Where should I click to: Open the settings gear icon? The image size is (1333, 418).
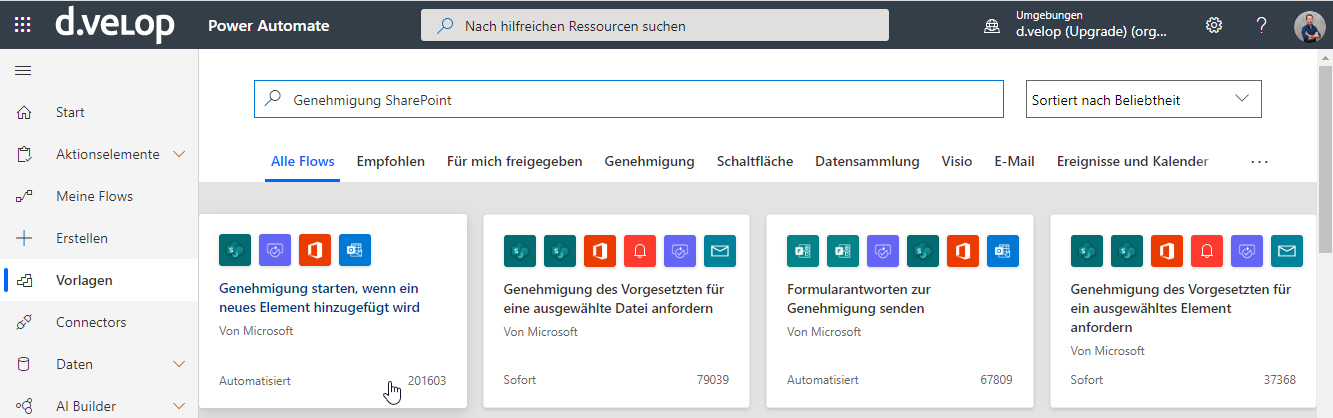pyautogui.click(x=1214, y=25)
